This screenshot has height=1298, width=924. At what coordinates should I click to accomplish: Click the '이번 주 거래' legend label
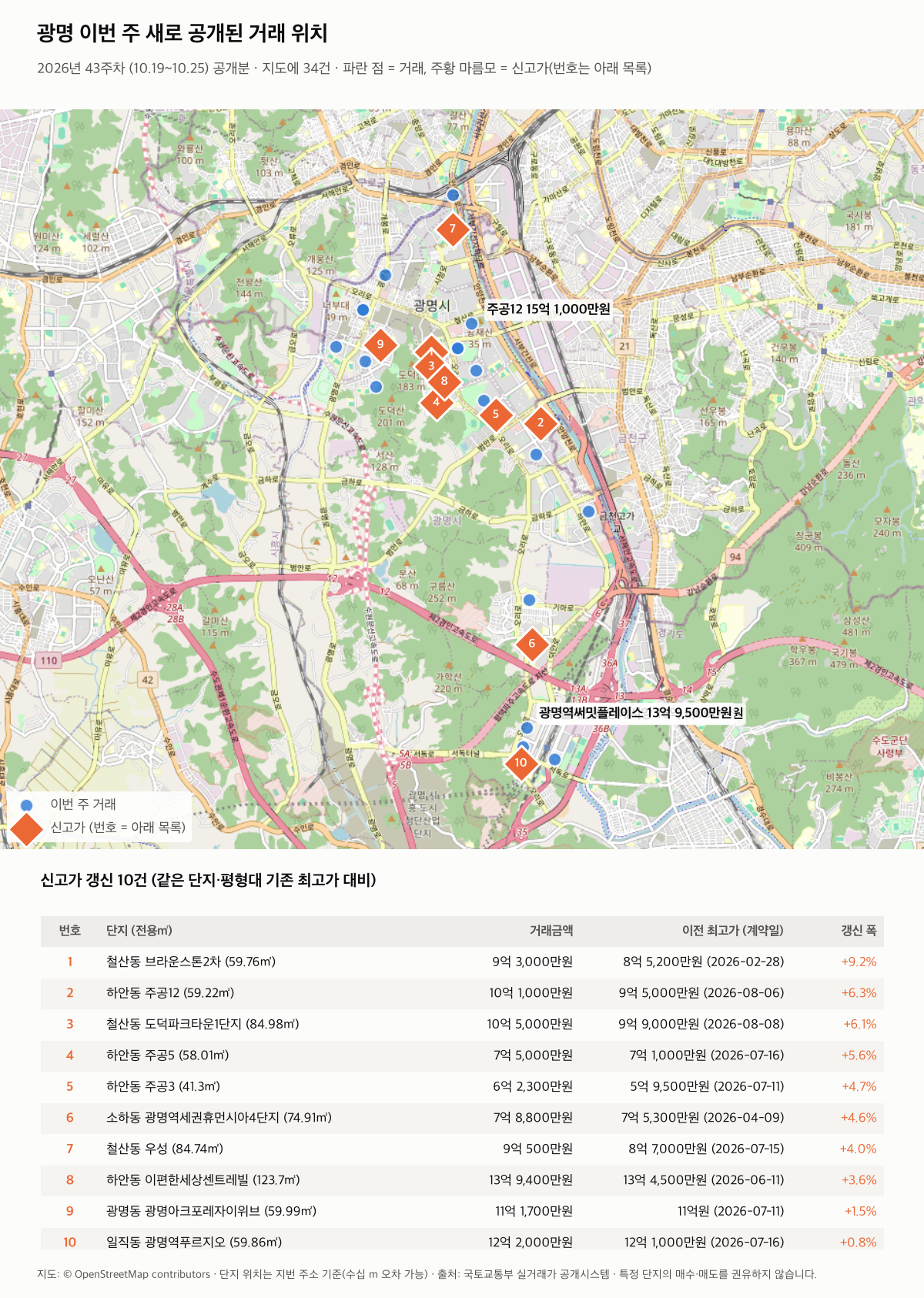tap(83, 805)
